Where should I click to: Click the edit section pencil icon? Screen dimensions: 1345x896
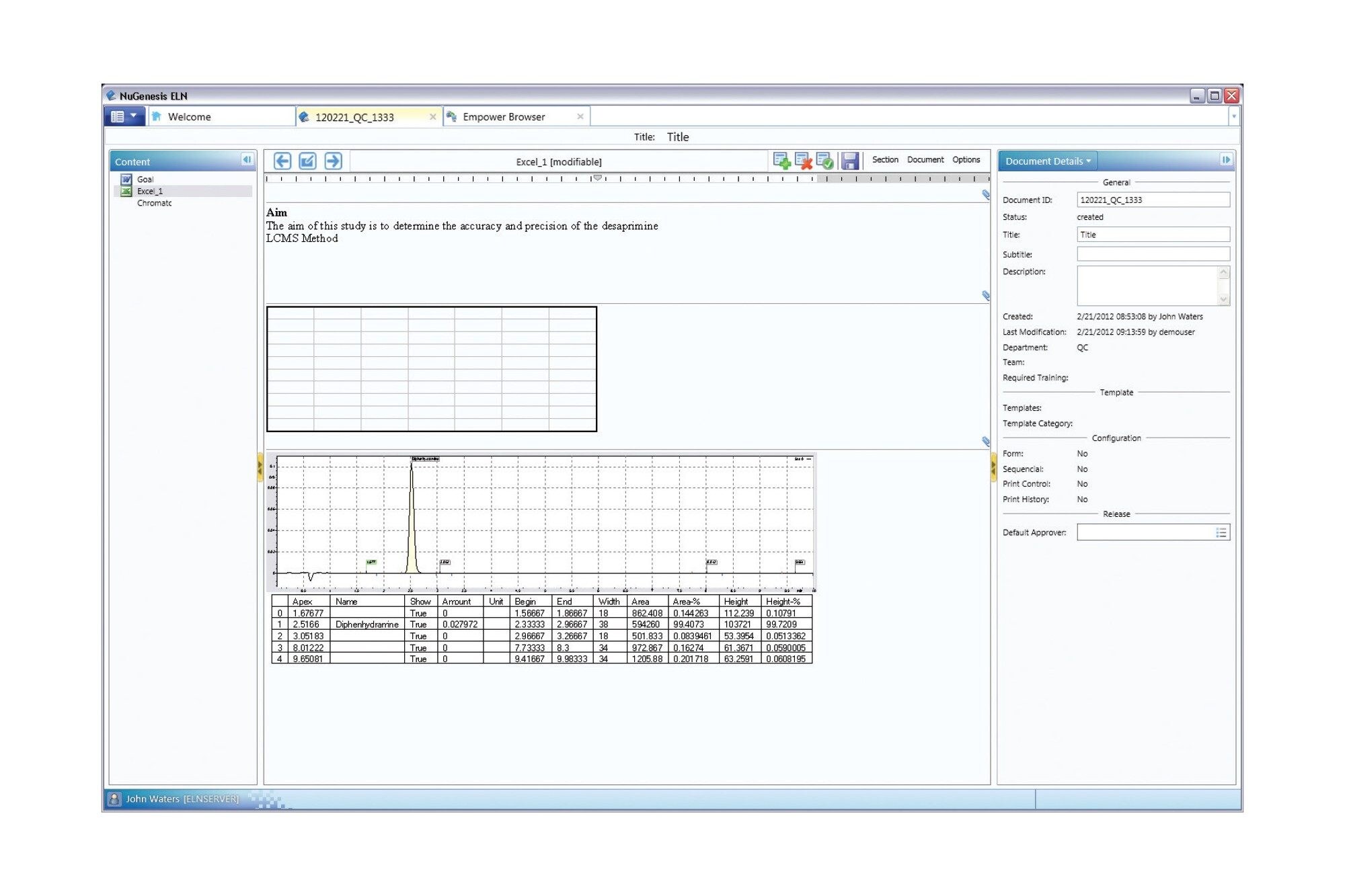(307, 161)
